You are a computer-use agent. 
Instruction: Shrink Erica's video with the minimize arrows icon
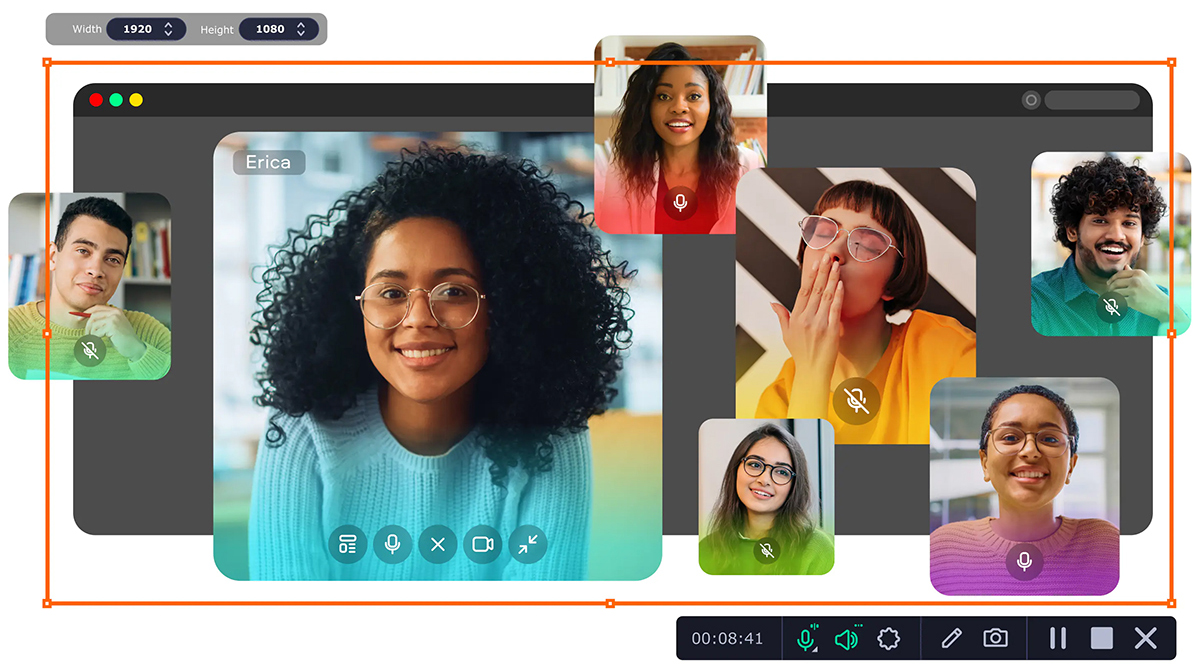tap(528, 545)
